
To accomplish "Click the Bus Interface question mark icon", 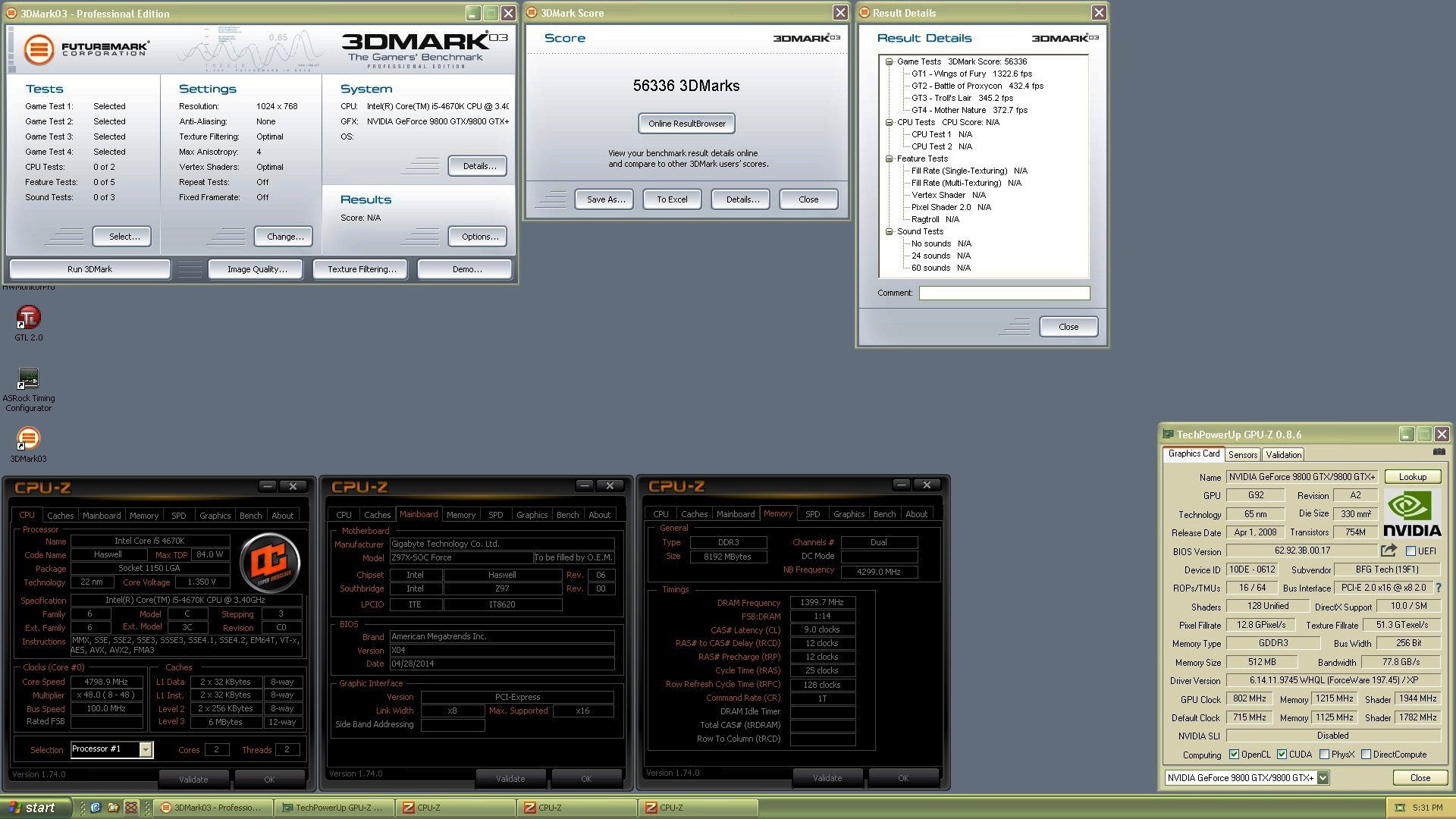I will 1438,588.
